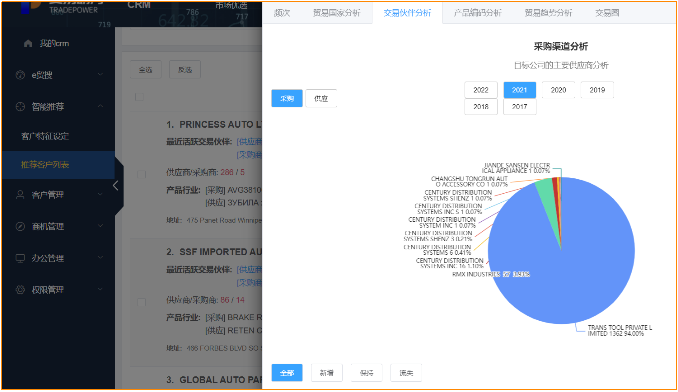Expand the e贸搜 menu chevron

(x=100, y=75)
